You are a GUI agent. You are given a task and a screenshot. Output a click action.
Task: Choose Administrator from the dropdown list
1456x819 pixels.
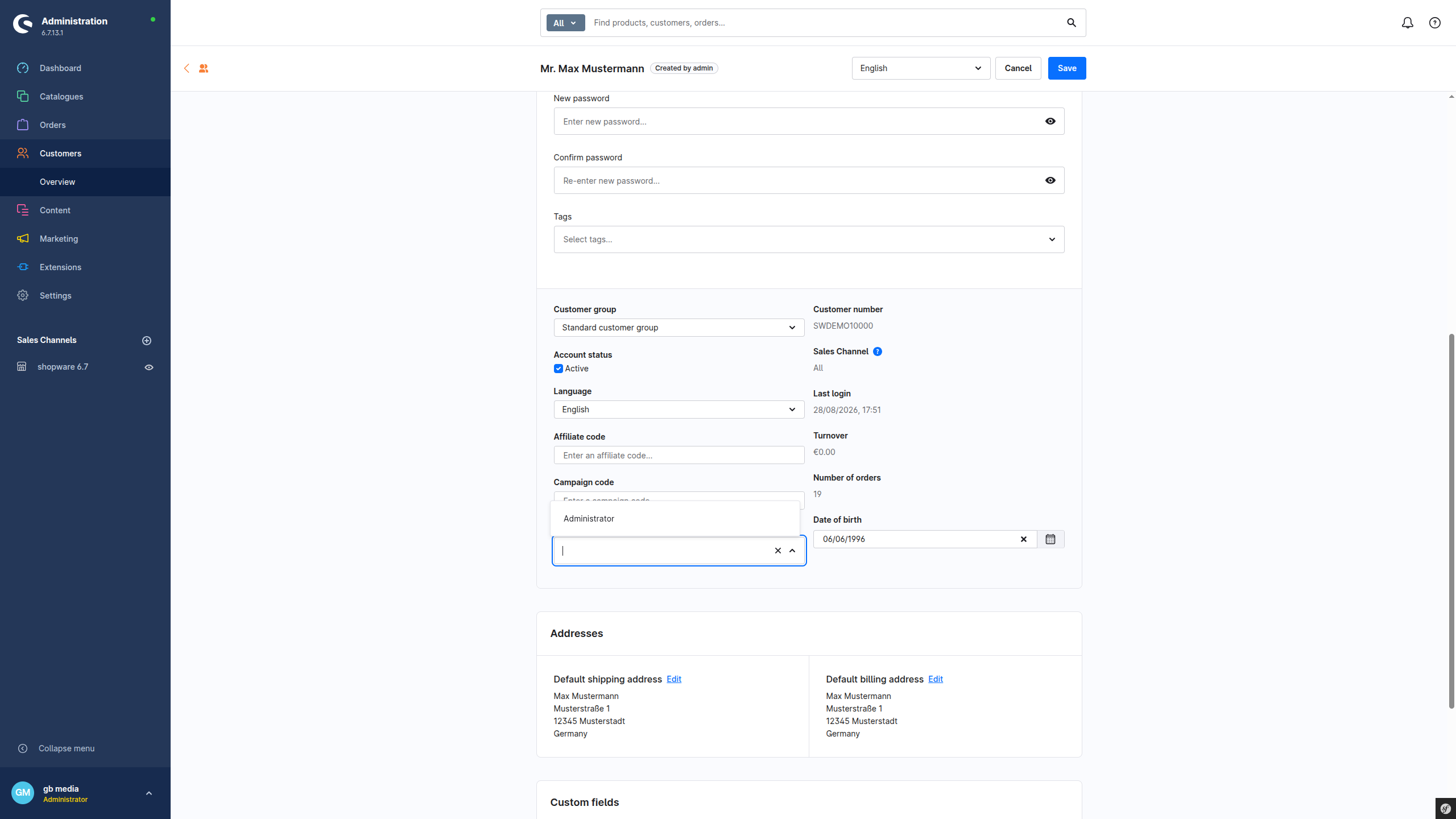point(675,519)
